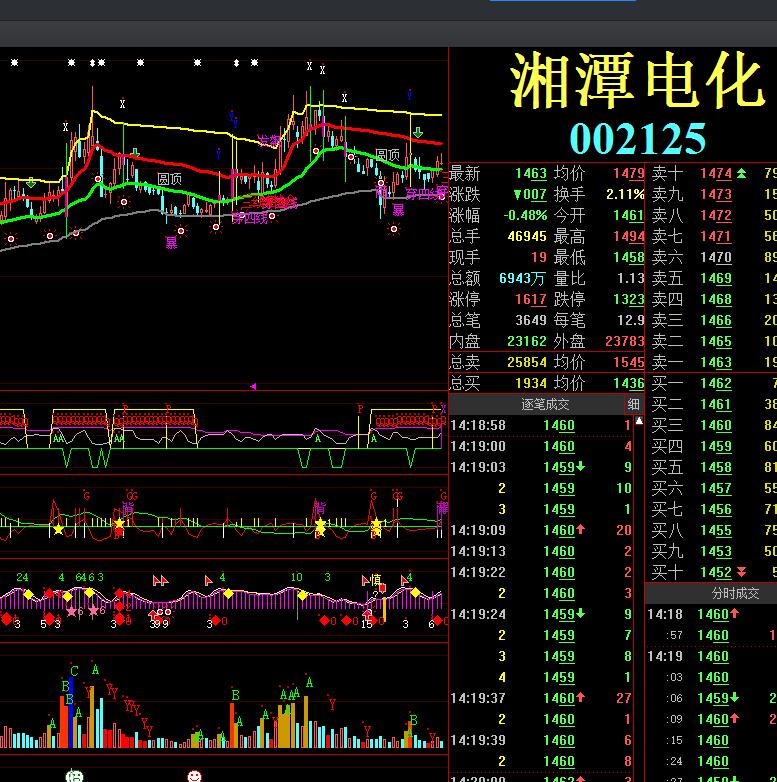Click the left 圆顶 label on the K-line chart
This screenshot has width=777, height=782.
(x=170, y=179)
